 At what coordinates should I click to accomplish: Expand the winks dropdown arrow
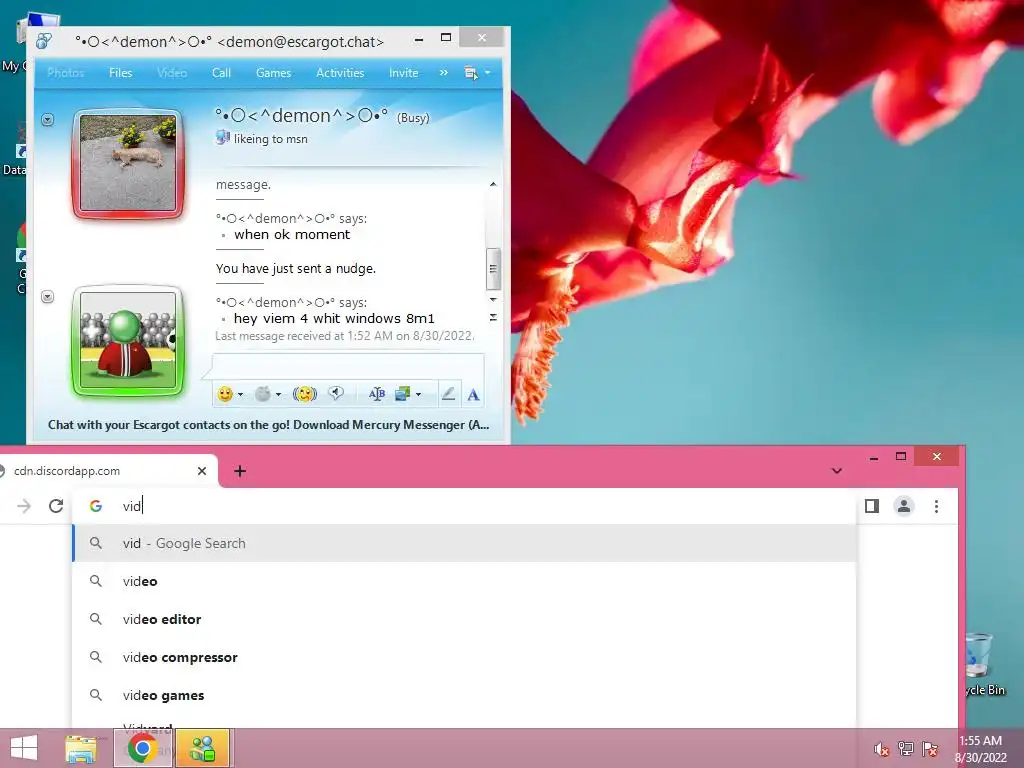[278, 394]
